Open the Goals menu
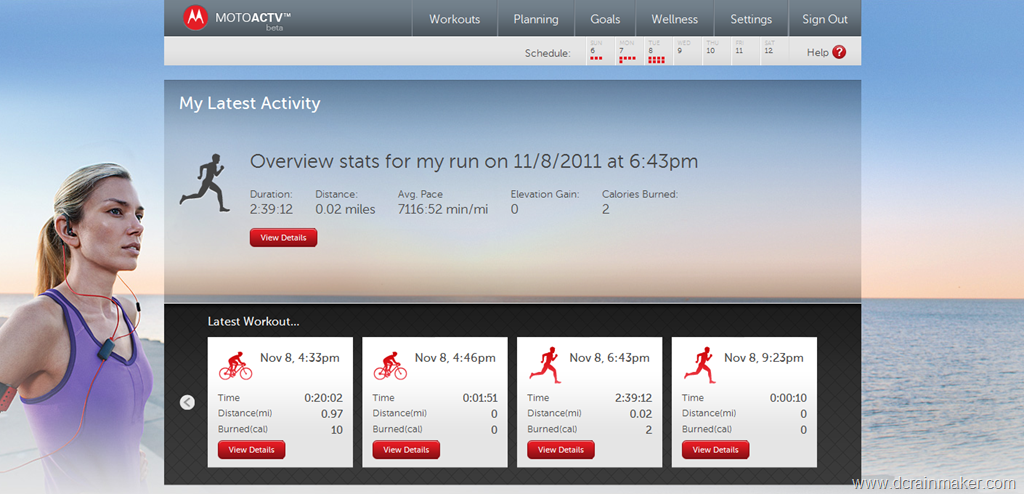The height and width of the screenshot is (494, 1024). [x=605, y=19]
